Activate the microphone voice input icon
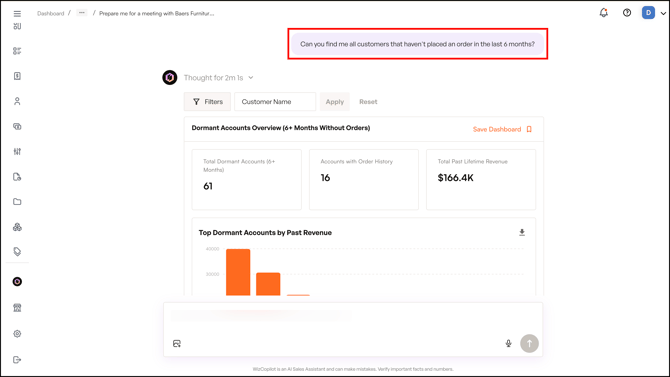 click(508, 343)
